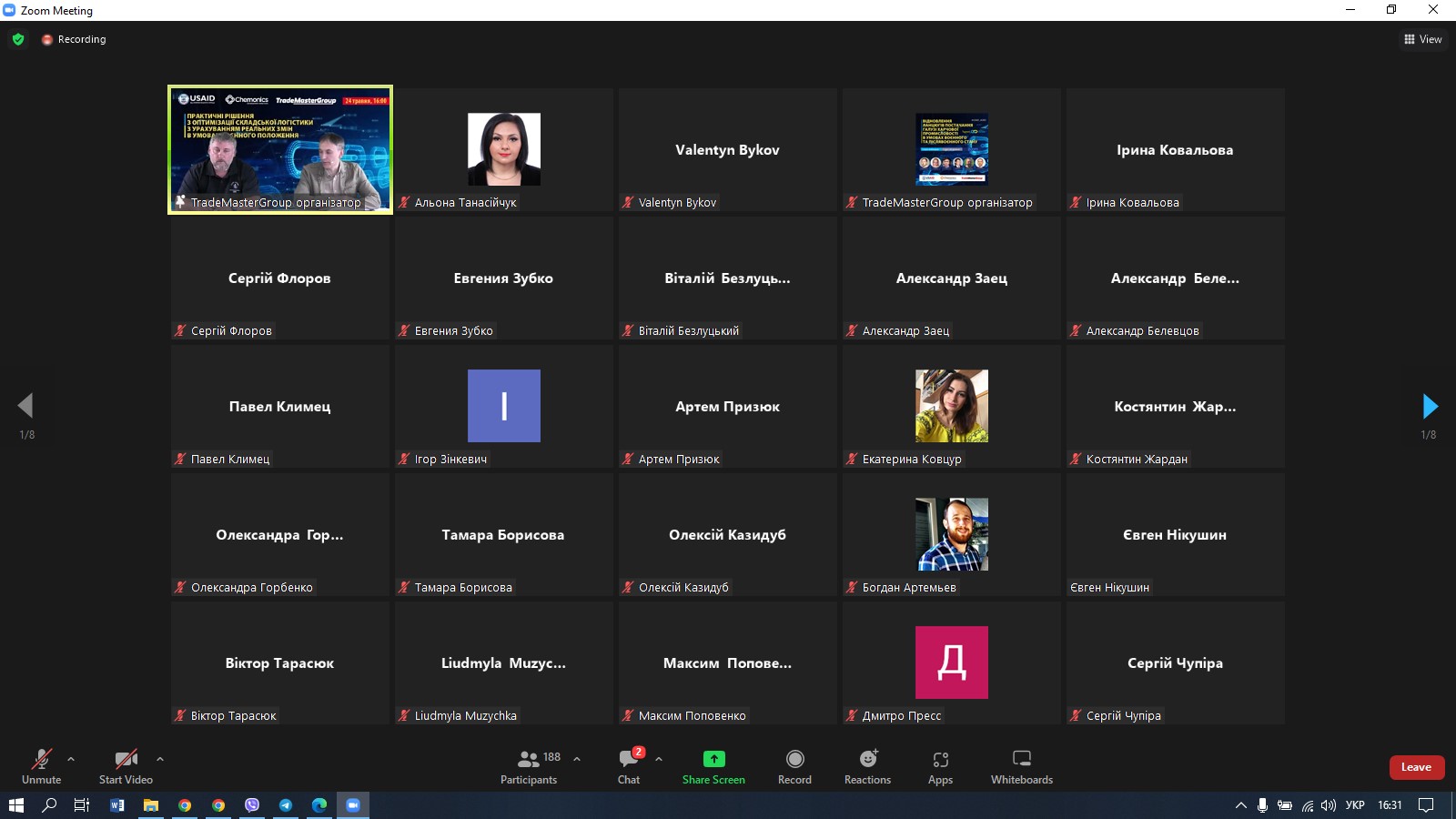Open the Reactions menu
The image size is (1456, 819).
coord(867,766)
